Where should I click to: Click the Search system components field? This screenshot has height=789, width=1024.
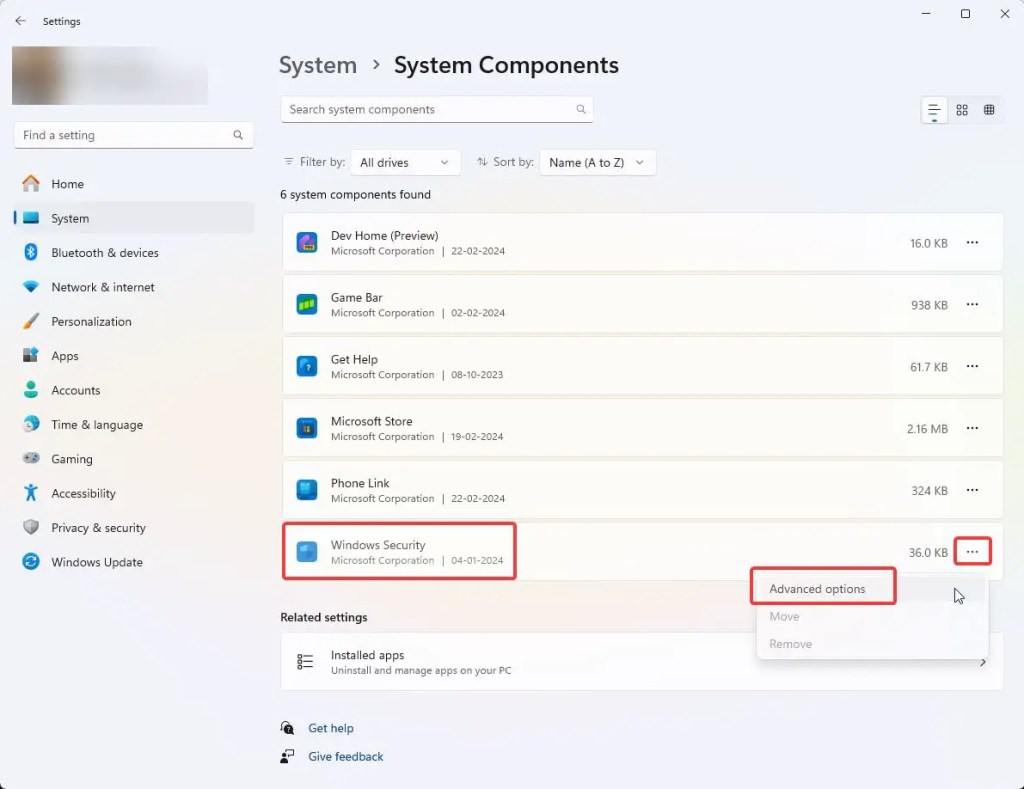[x=430, y=110]
